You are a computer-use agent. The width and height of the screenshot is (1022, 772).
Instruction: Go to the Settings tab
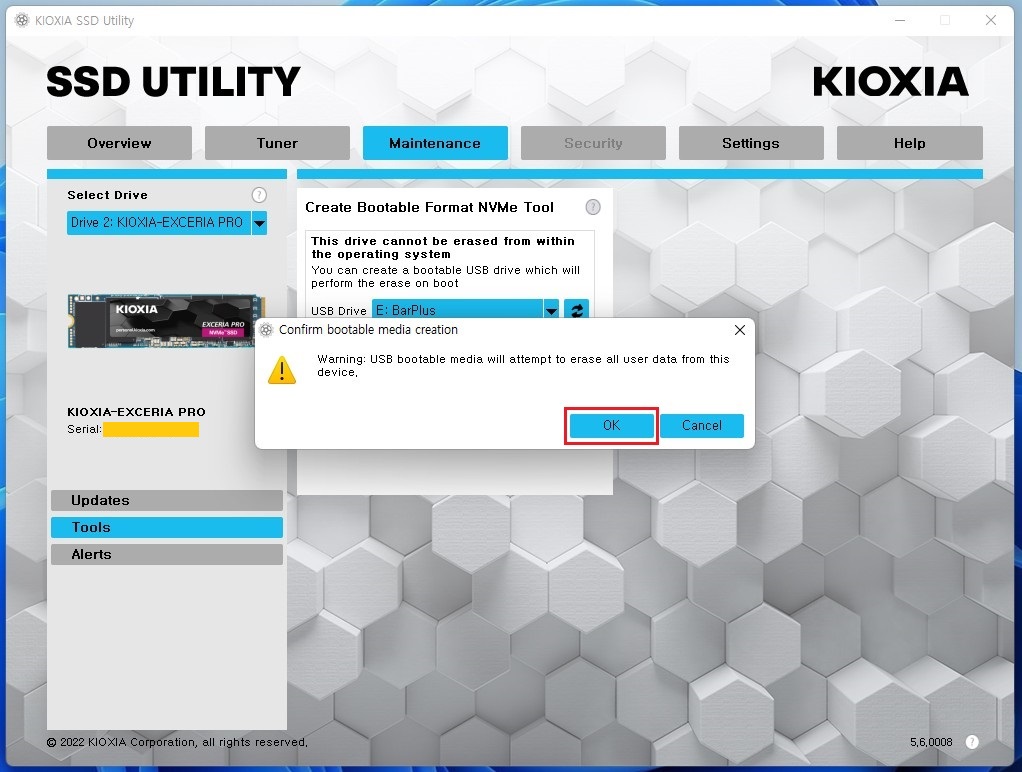[751, 143]
